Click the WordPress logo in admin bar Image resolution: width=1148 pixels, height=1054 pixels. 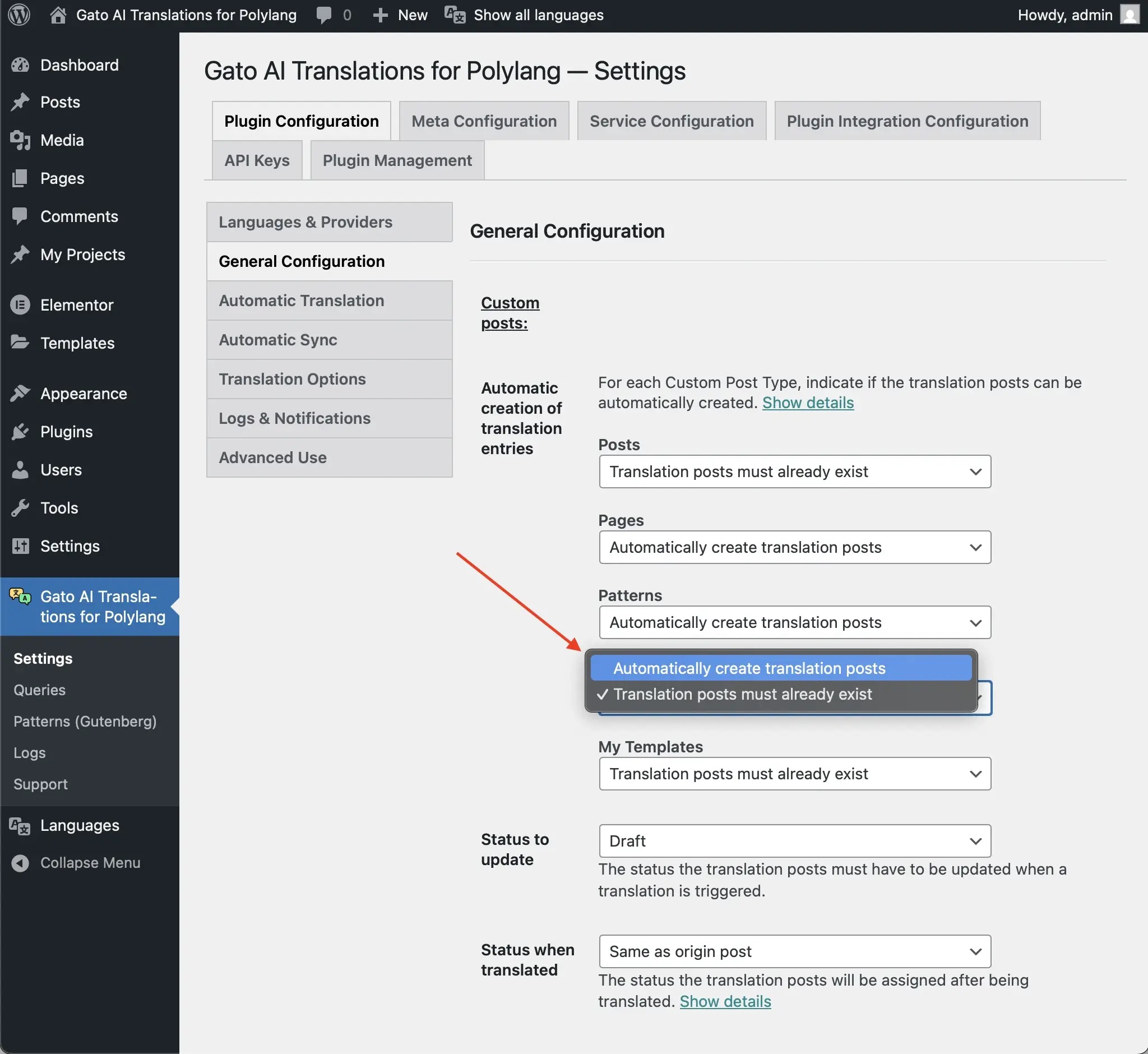tap(19, 15)
